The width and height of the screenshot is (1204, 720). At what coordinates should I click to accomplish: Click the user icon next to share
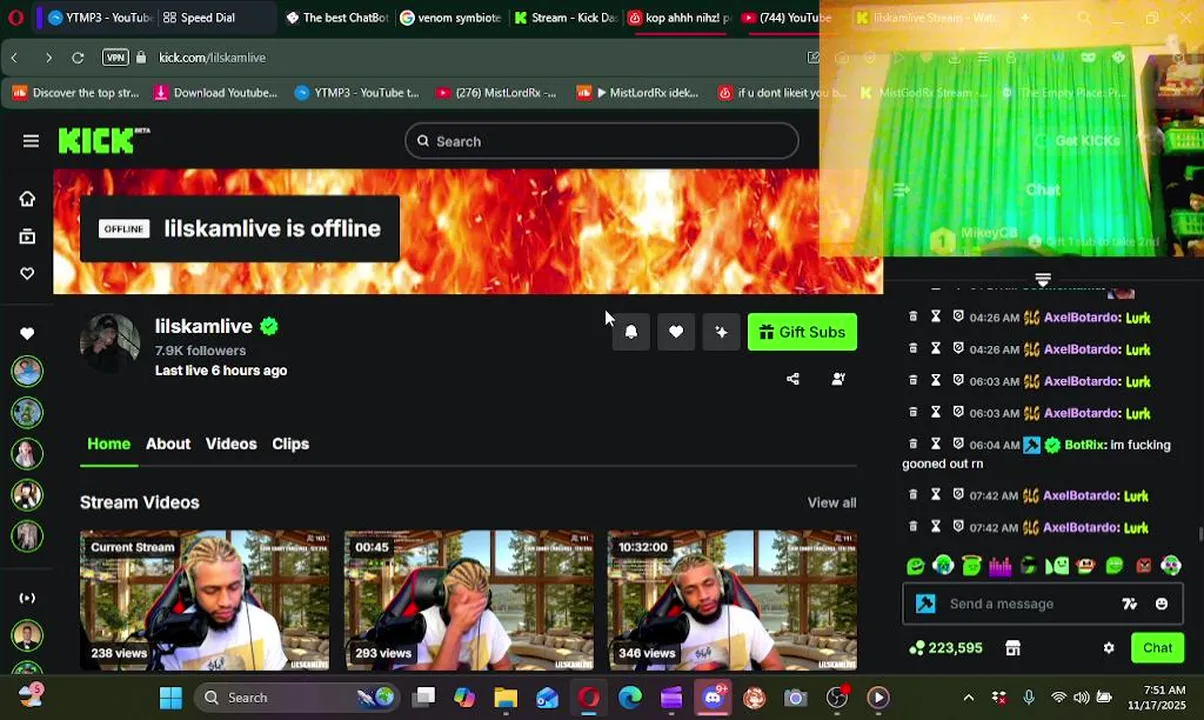[x=838, y=379]
